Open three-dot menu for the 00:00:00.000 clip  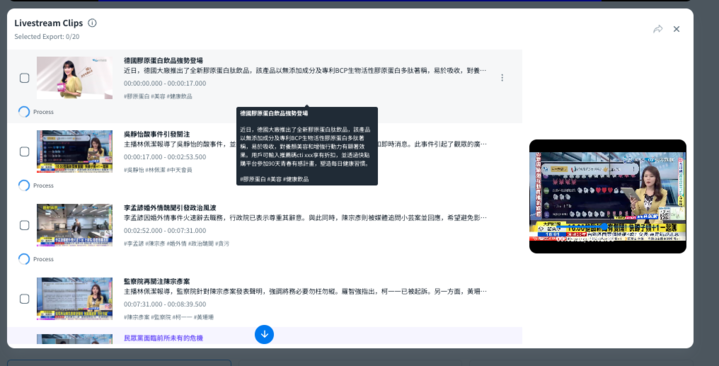click(x=502, y=78)
